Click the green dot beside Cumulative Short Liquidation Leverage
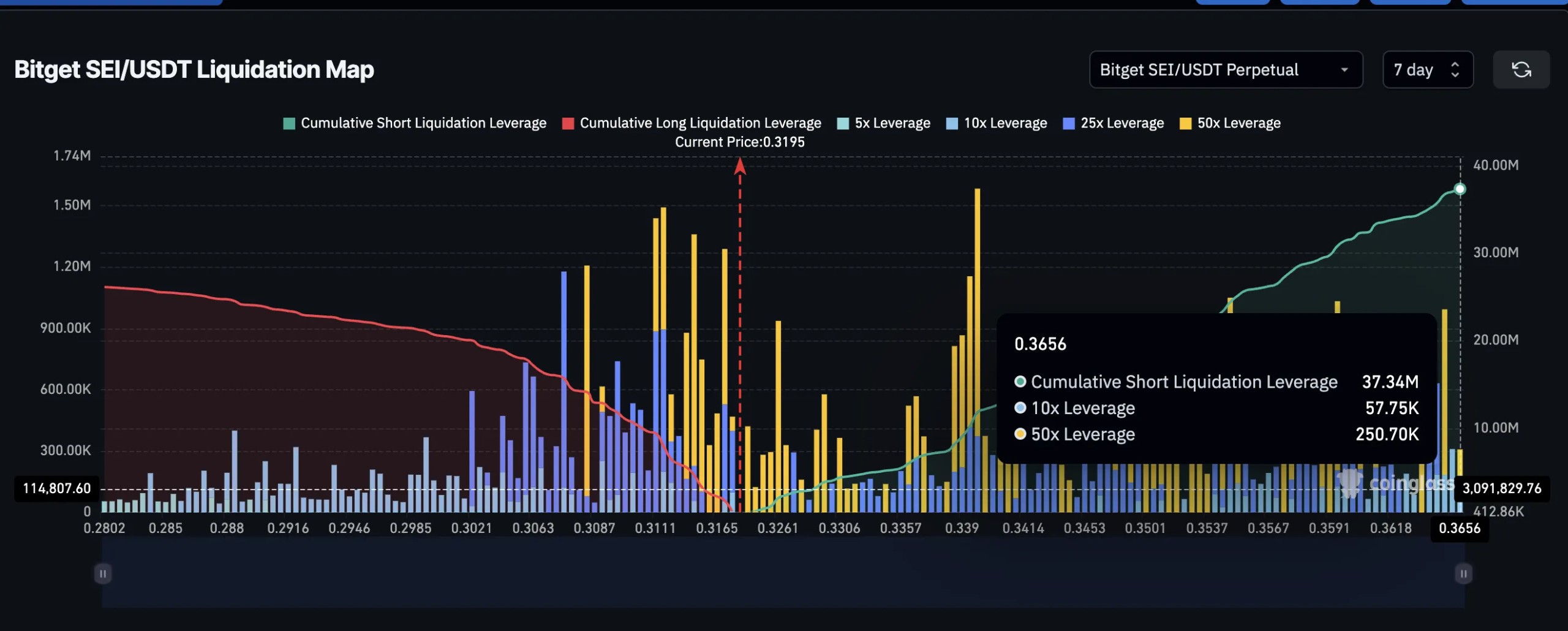1568x631 pixels. (x=1020, y=381)
